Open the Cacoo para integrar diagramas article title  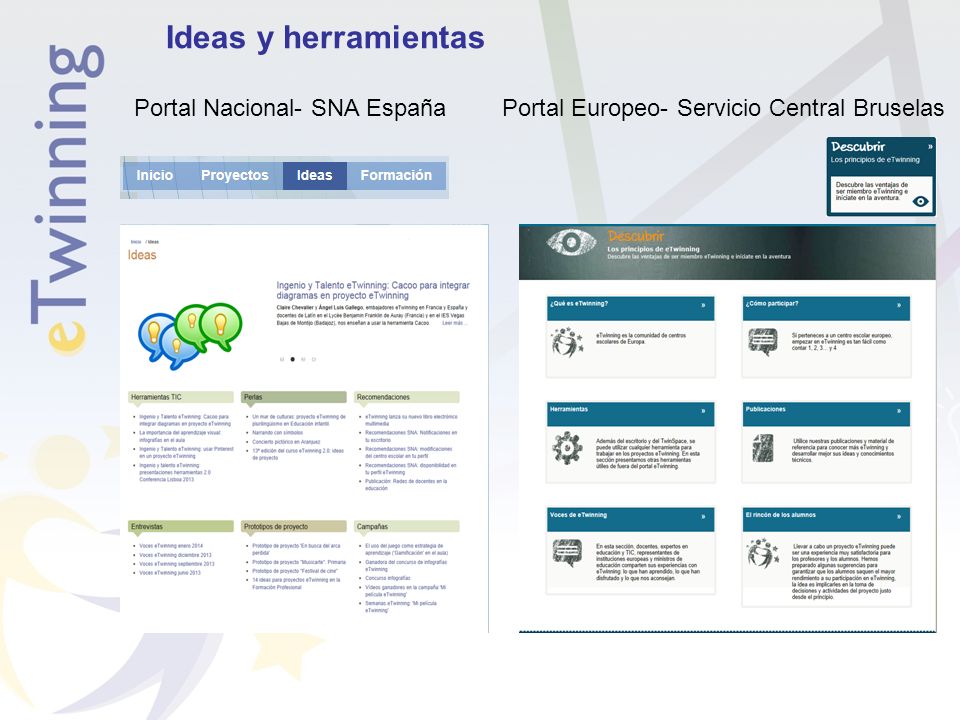373,290
